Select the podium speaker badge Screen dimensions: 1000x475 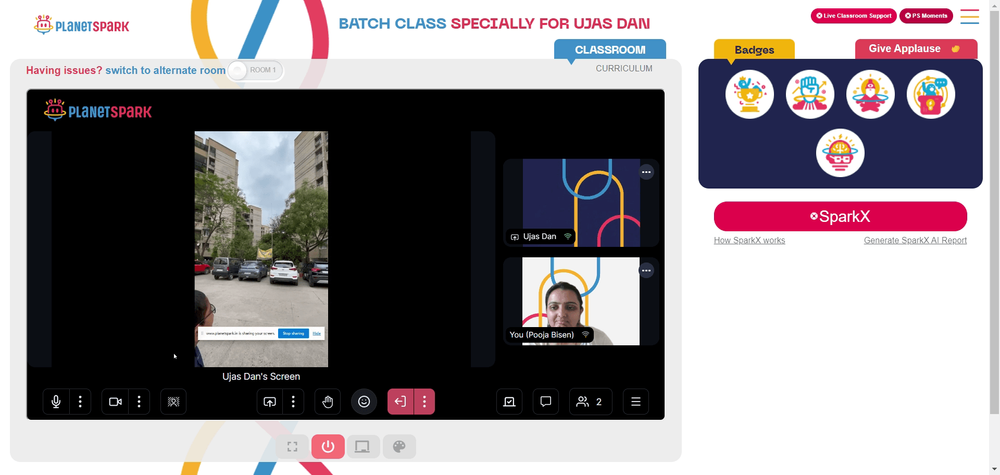coord(931,94)
